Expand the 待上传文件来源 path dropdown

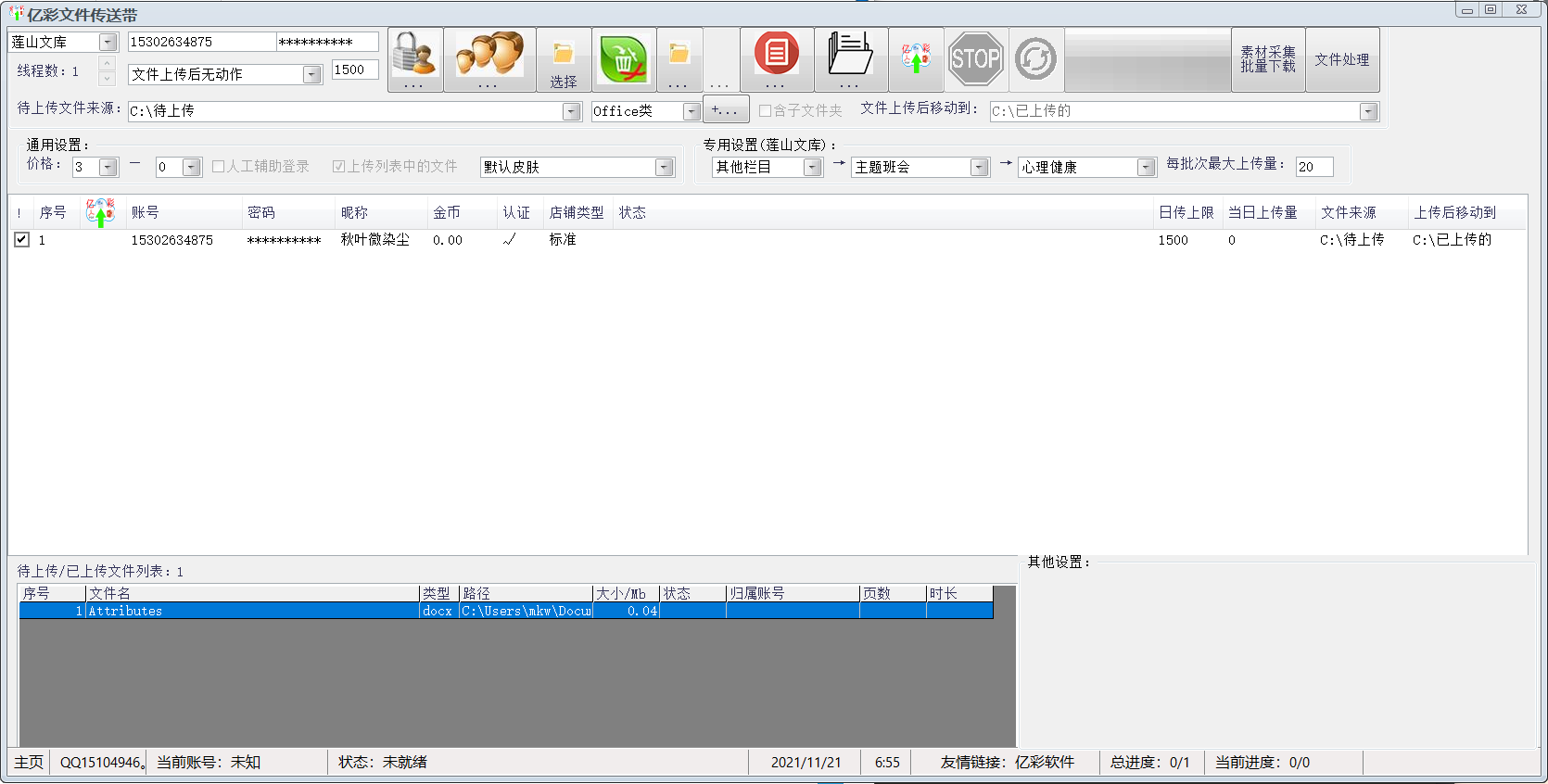coord(572,111)
